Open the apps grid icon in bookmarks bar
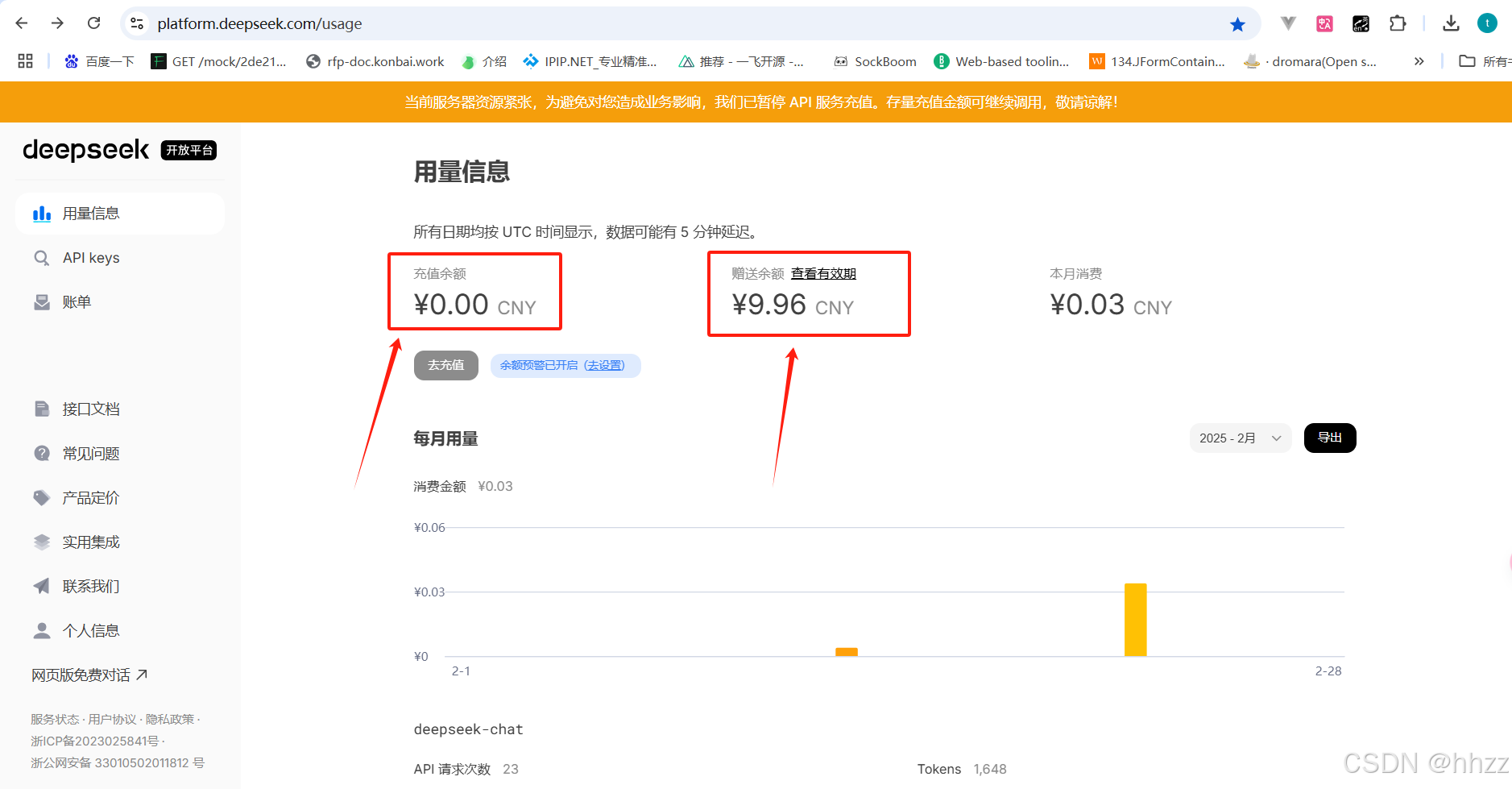Screen dimensions: 1512x789 25,61
